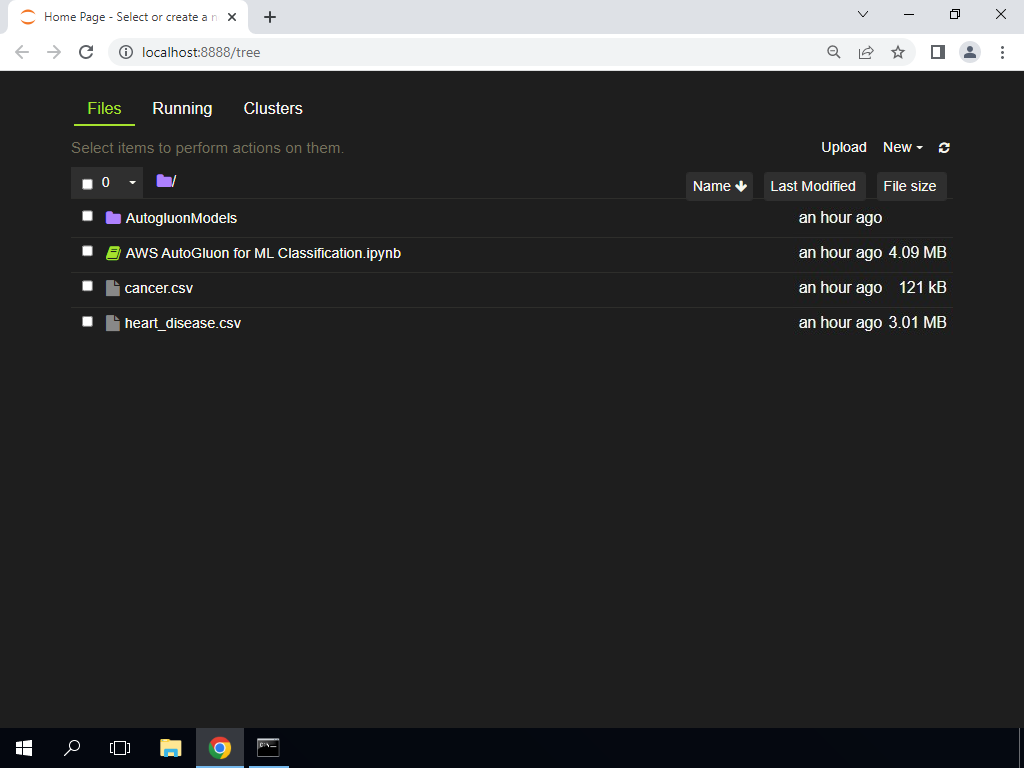Bookmark this tab with the star icon
Image resolution: width=1024 pixels, height=768 pixels.
[x=898, y=52]
